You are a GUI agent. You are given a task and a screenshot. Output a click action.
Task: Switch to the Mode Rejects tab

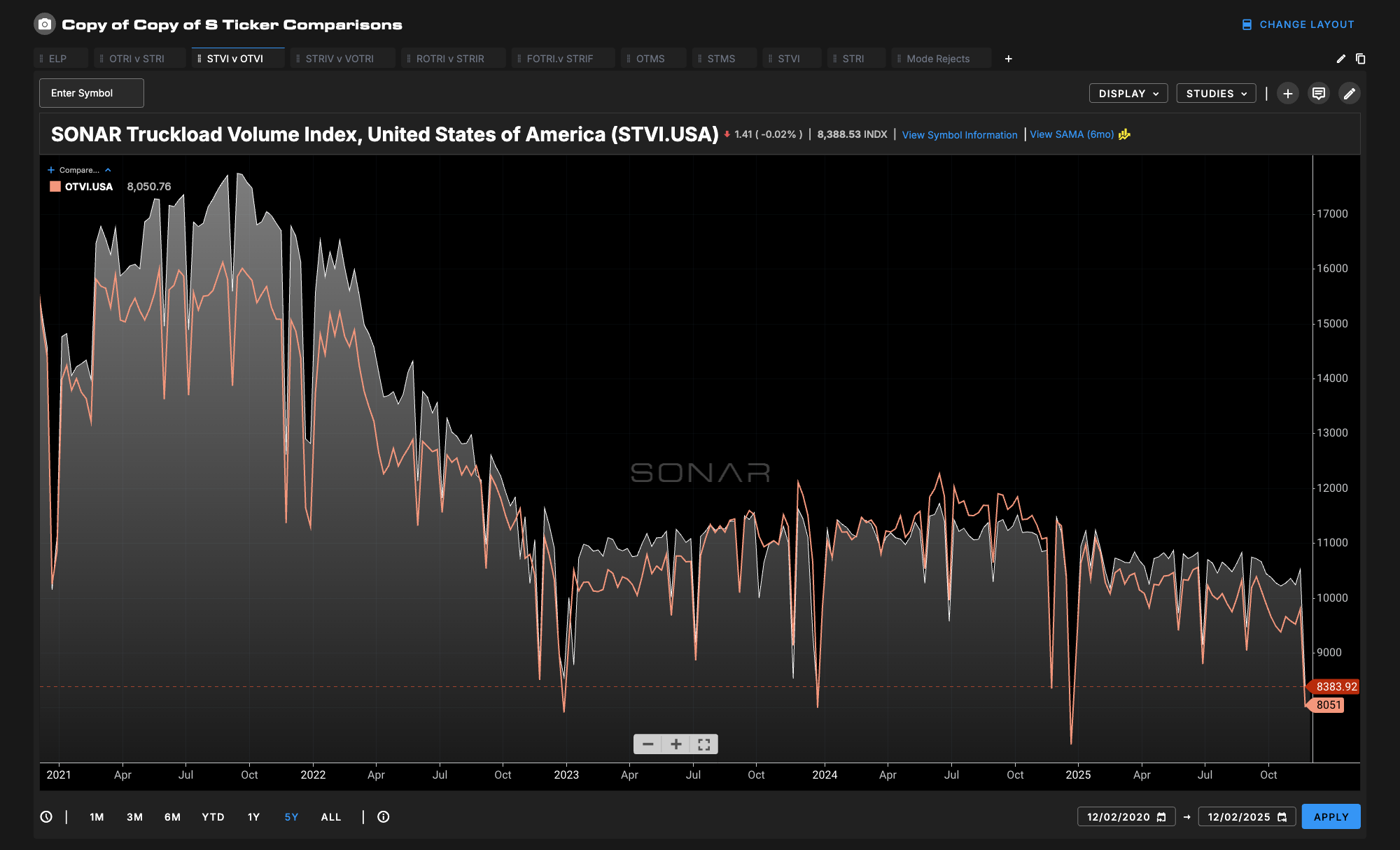[x=937, y=59]
